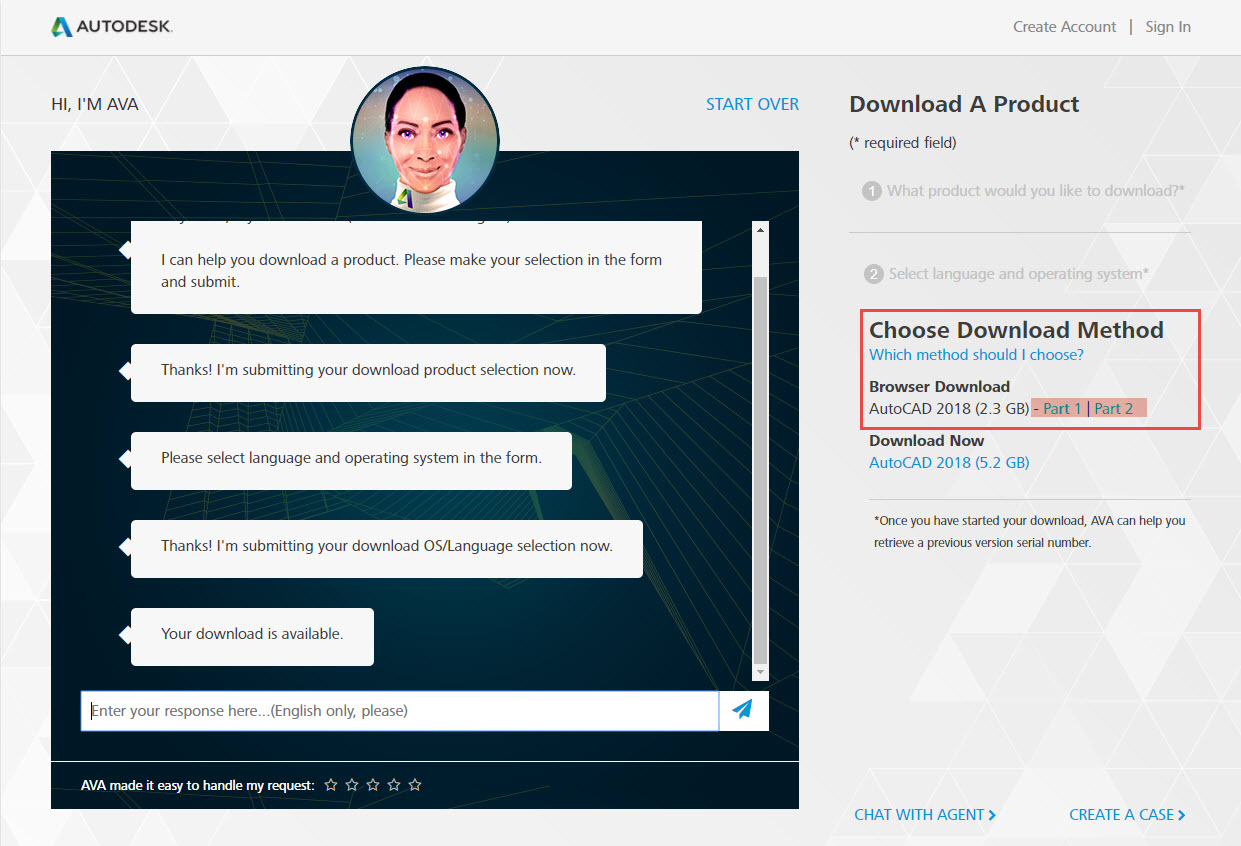Click 'Download A Product' heading
The image size is (1241, 846).
pos(964,104)
